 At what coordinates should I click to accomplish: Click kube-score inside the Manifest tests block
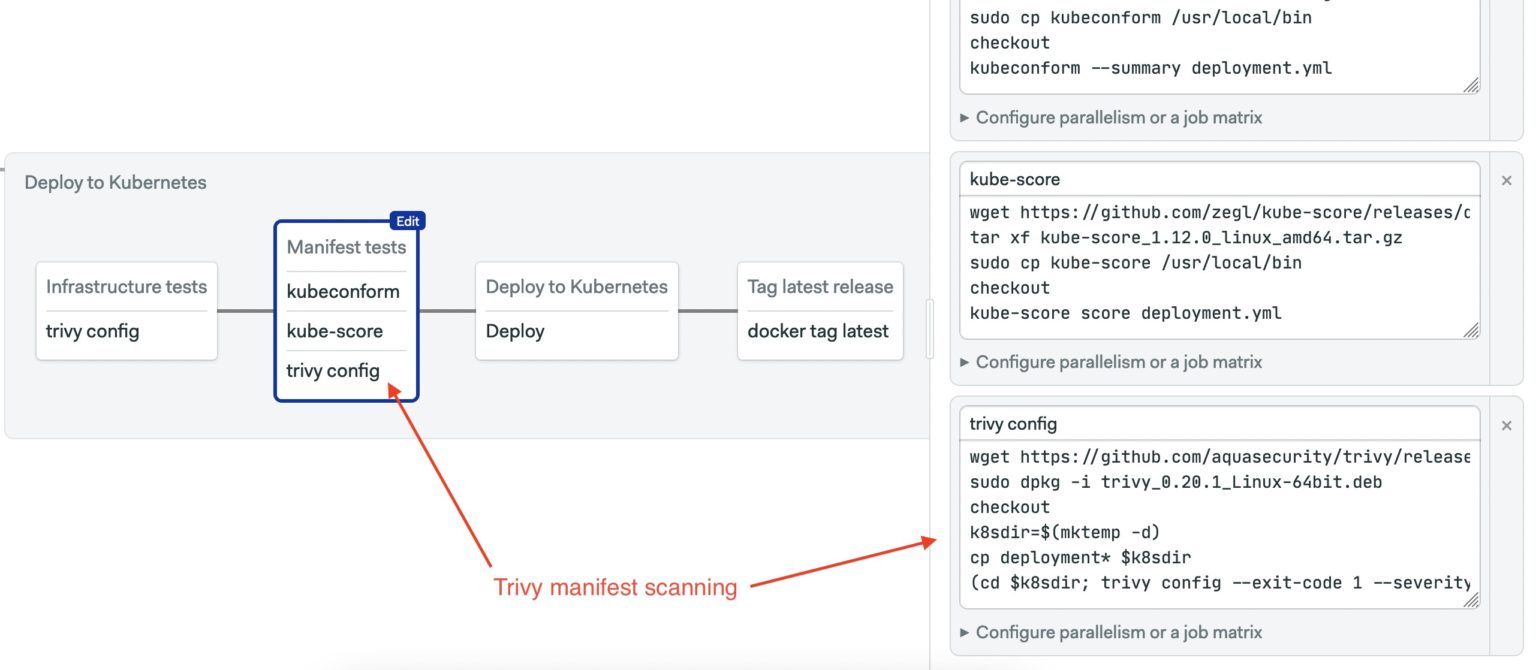click(333, 331)
